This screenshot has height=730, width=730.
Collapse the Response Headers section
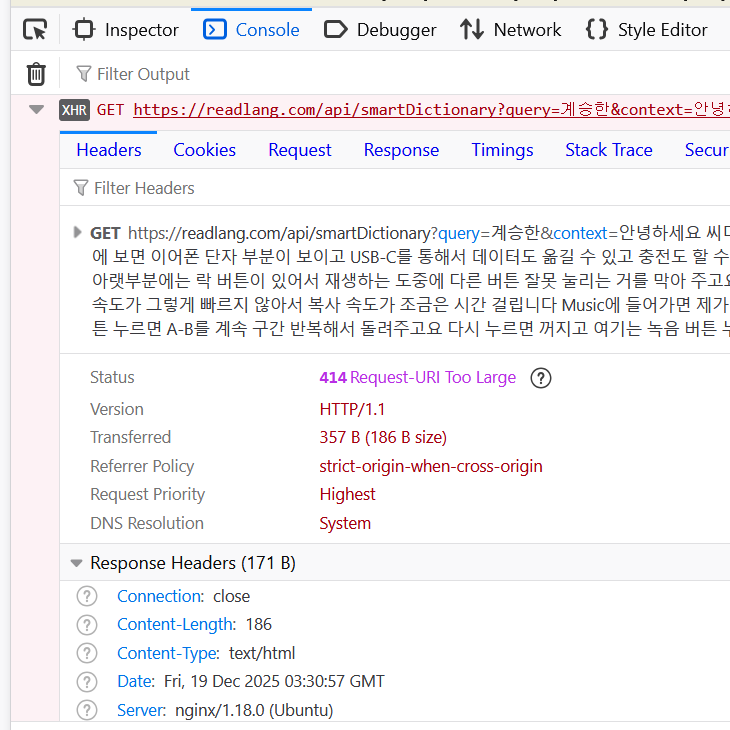[x=76, y=563]
